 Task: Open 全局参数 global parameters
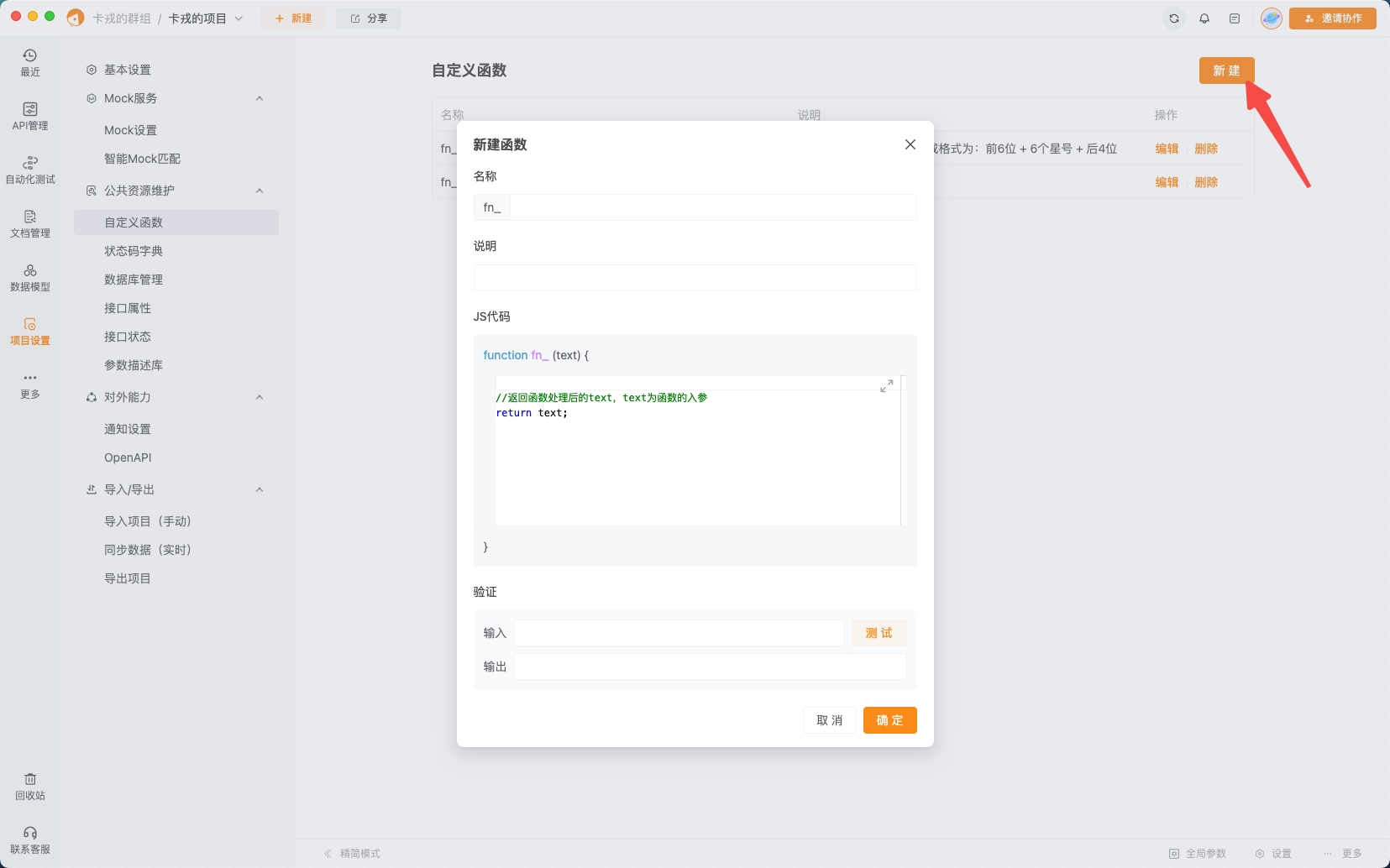click(1198, 854)
